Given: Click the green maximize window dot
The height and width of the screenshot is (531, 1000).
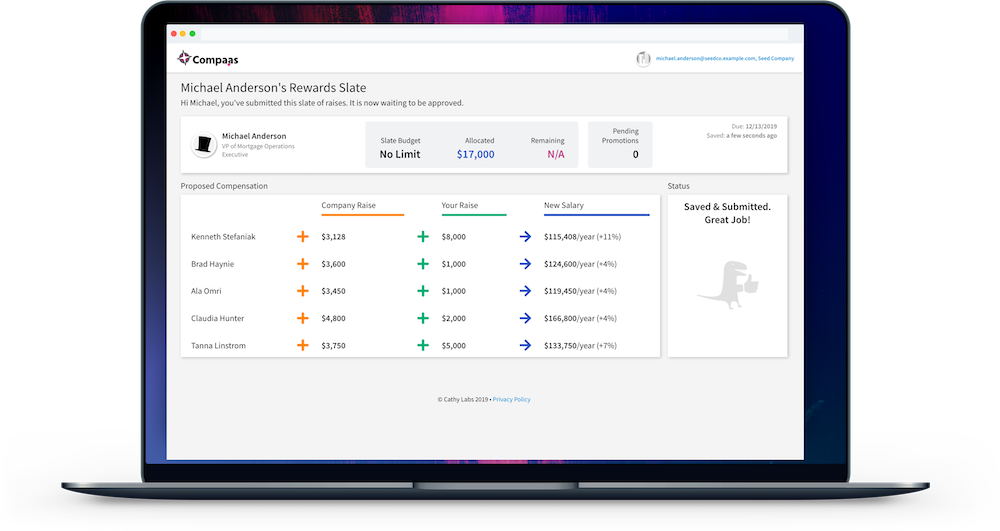Looking at the screenshot, I should pos(193,34).
